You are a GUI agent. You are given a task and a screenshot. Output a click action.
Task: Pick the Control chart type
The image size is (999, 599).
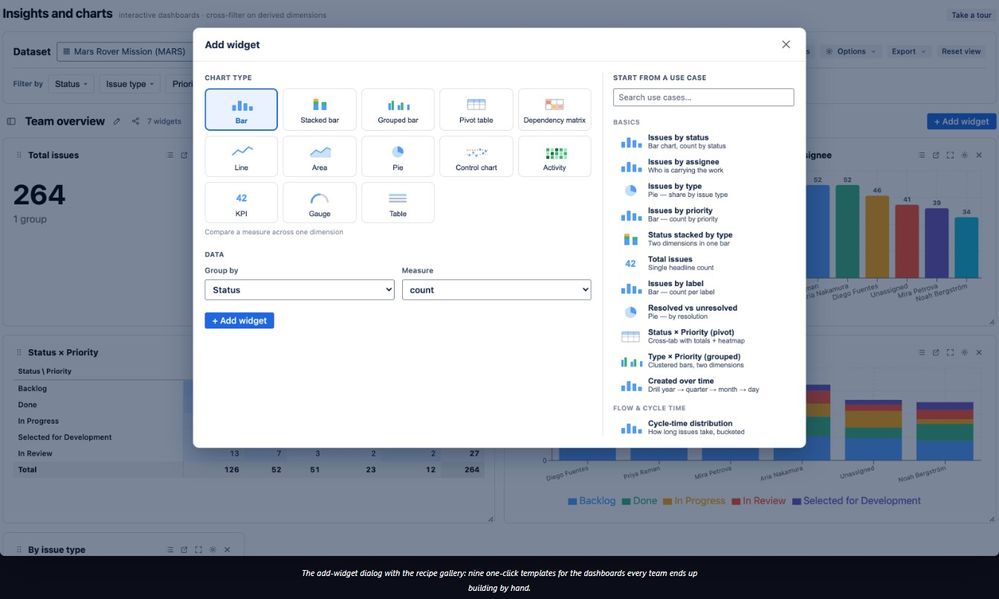click(x=476, y=156)
